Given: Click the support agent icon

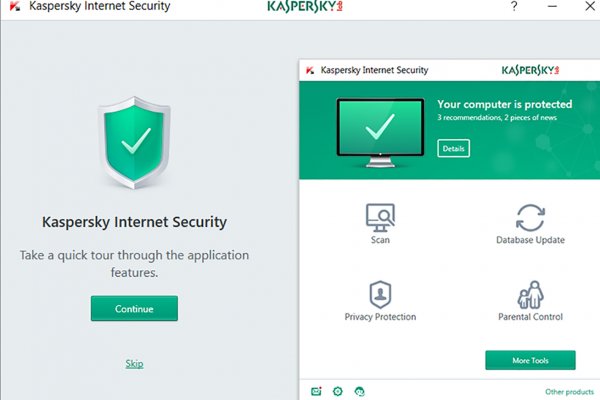Looking at the screenshot, I should click(x=360, y=391).
